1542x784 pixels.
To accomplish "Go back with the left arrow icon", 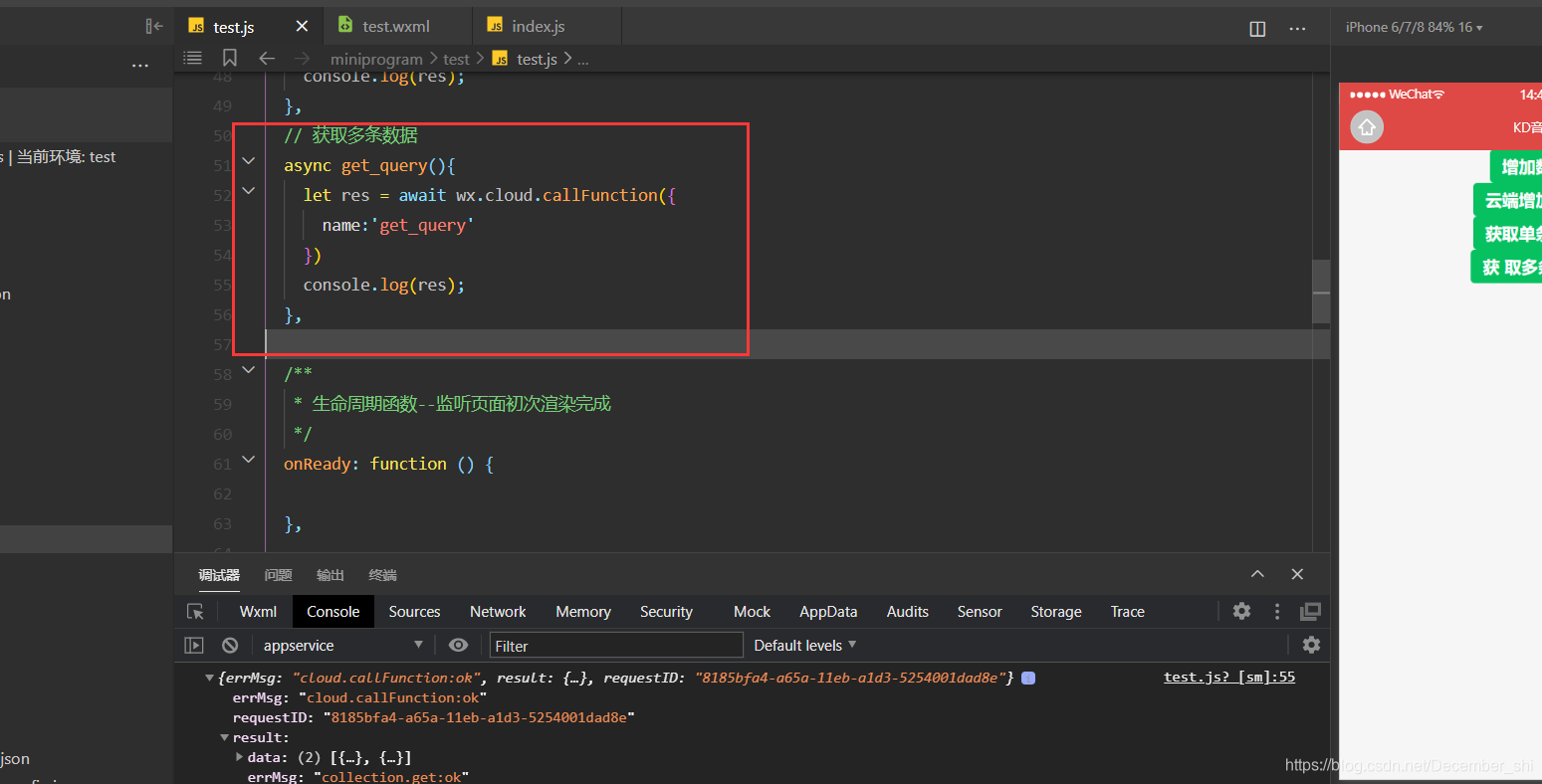I will tap(267, 58).
